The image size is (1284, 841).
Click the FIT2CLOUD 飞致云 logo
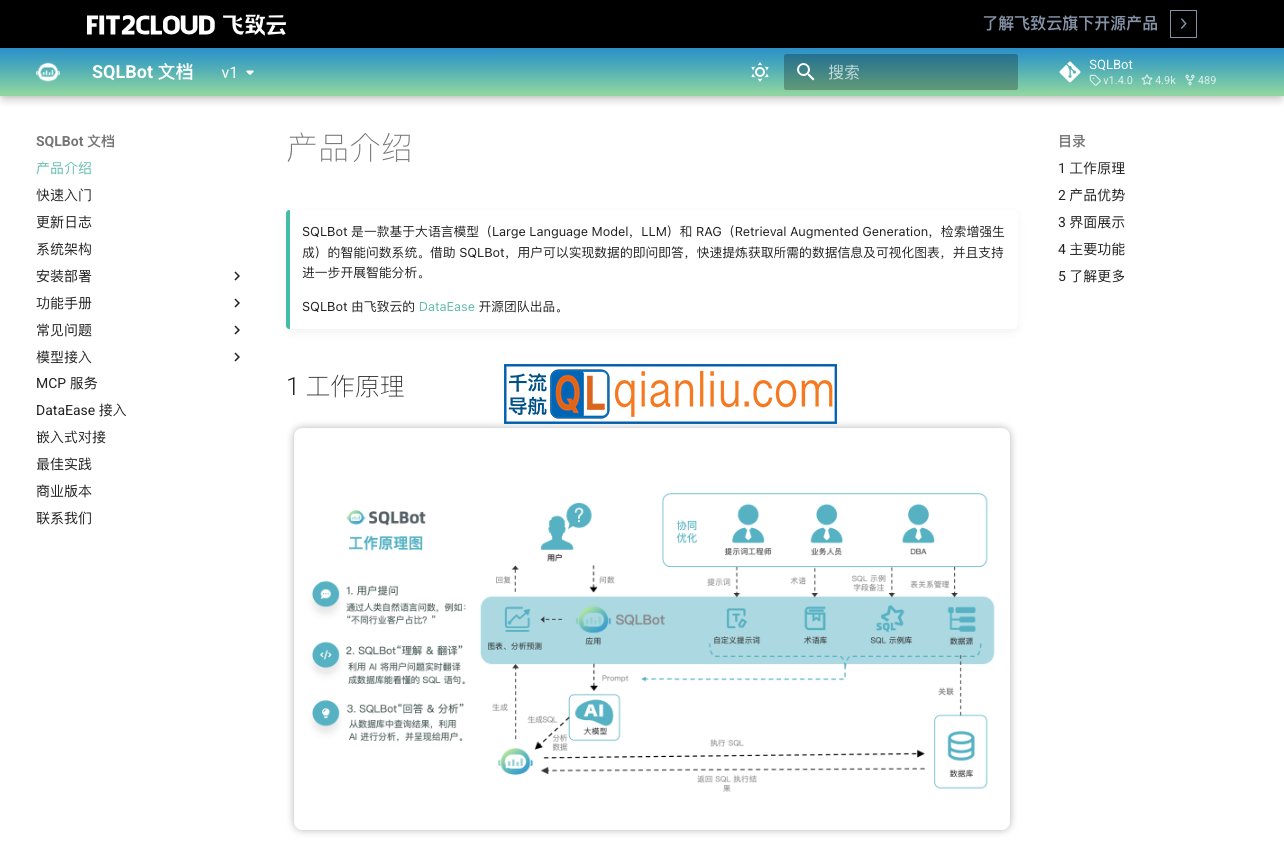tap(184, 23)
